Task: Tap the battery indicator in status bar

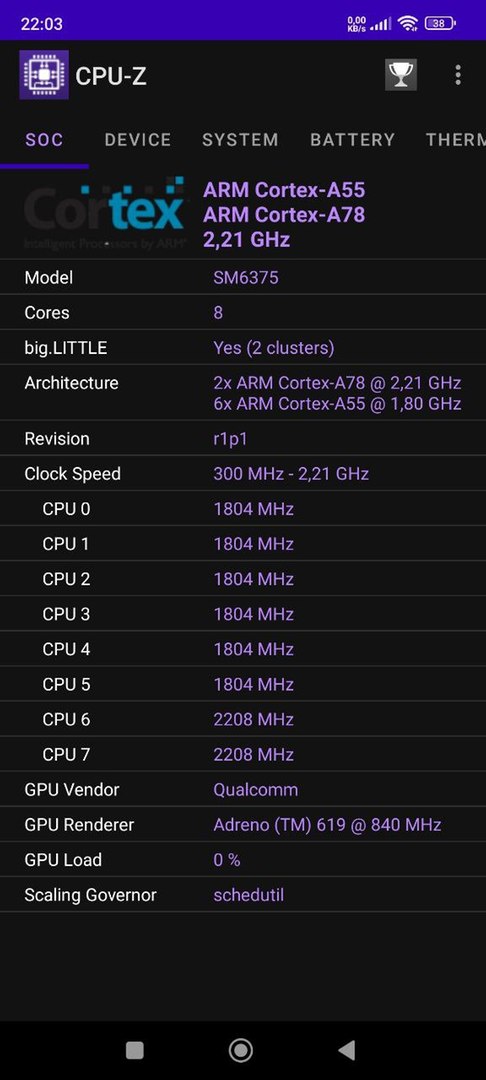Action: coord(440,23)
